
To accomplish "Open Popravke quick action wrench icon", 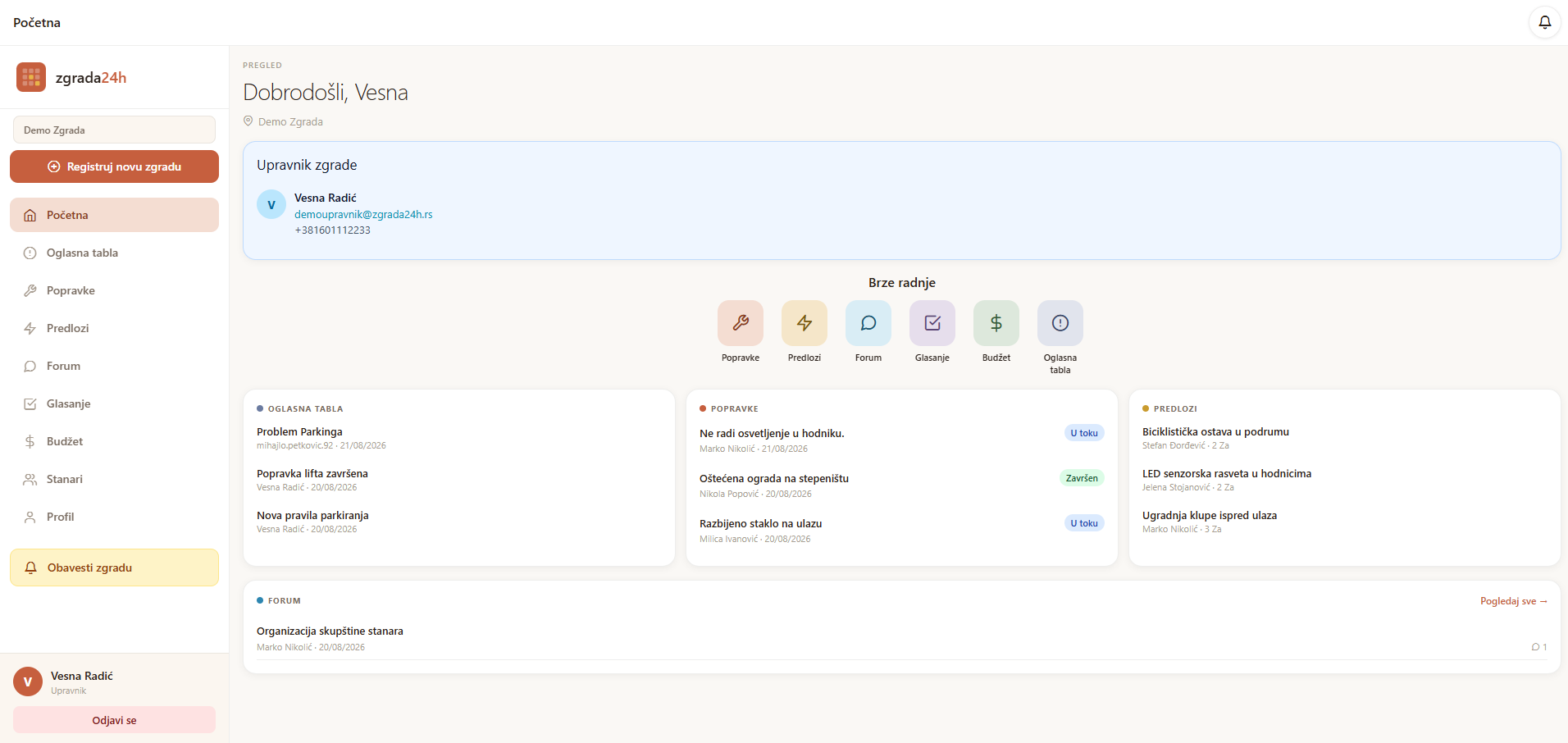I will (741, 323).
